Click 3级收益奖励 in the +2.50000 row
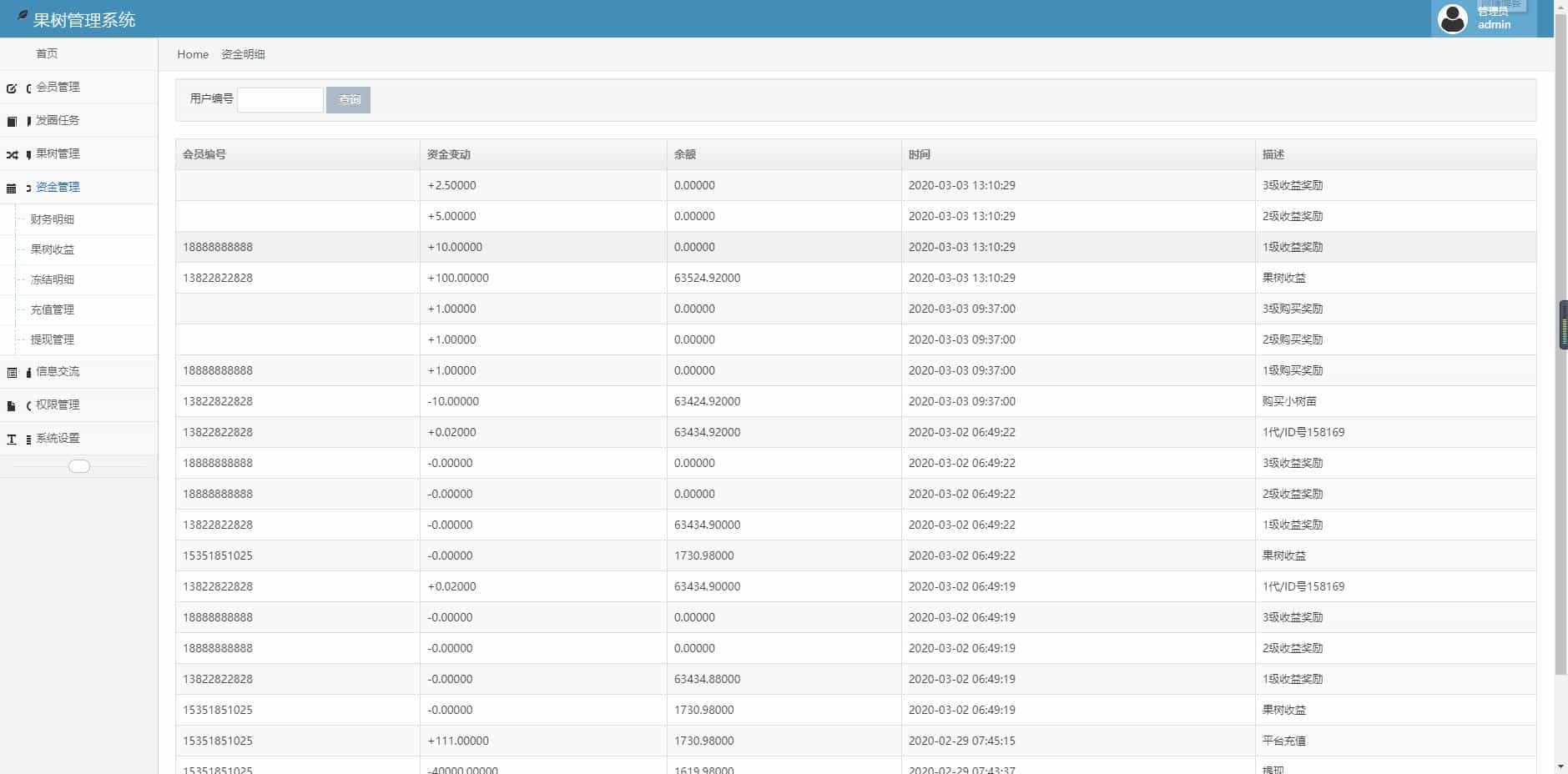Image resolution: width=1568 pixels, height=774 pixels. [x=1293, y=185]
